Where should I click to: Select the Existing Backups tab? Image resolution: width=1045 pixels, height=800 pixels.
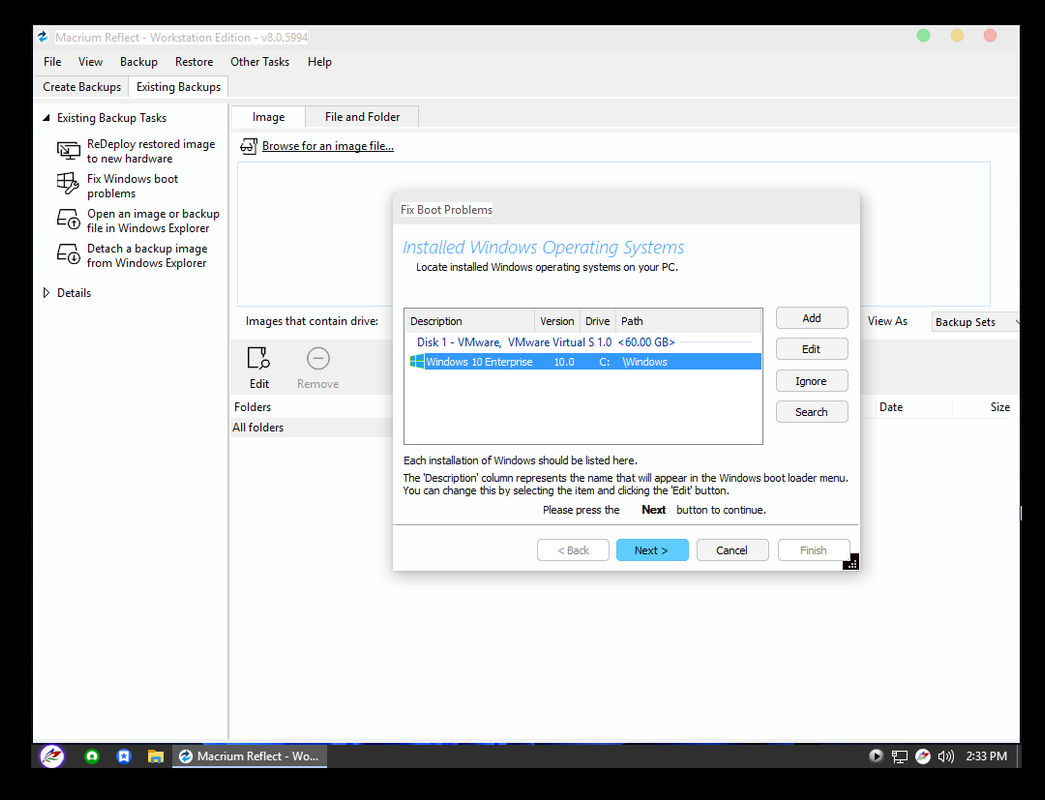178,87
